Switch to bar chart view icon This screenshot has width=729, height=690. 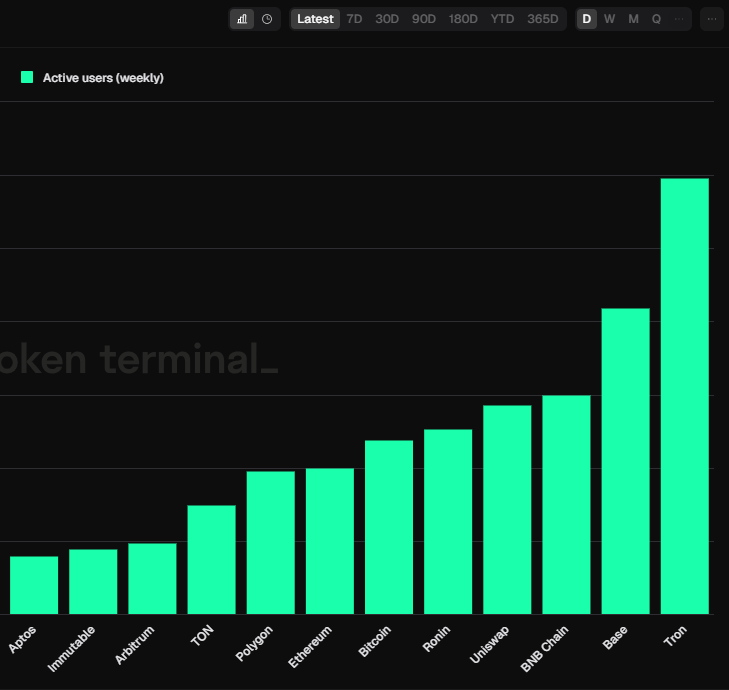[x=242, y=19]
